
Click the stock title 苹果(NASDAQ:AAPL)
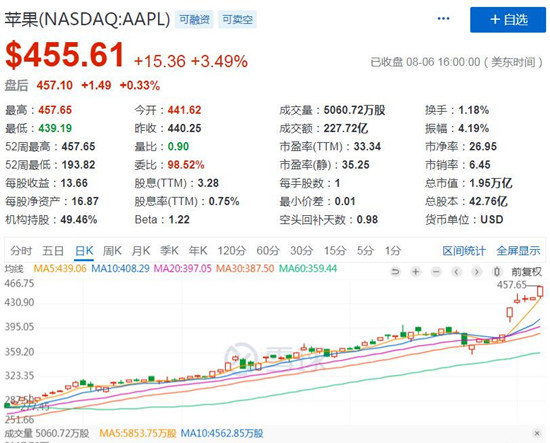point(87,19)
